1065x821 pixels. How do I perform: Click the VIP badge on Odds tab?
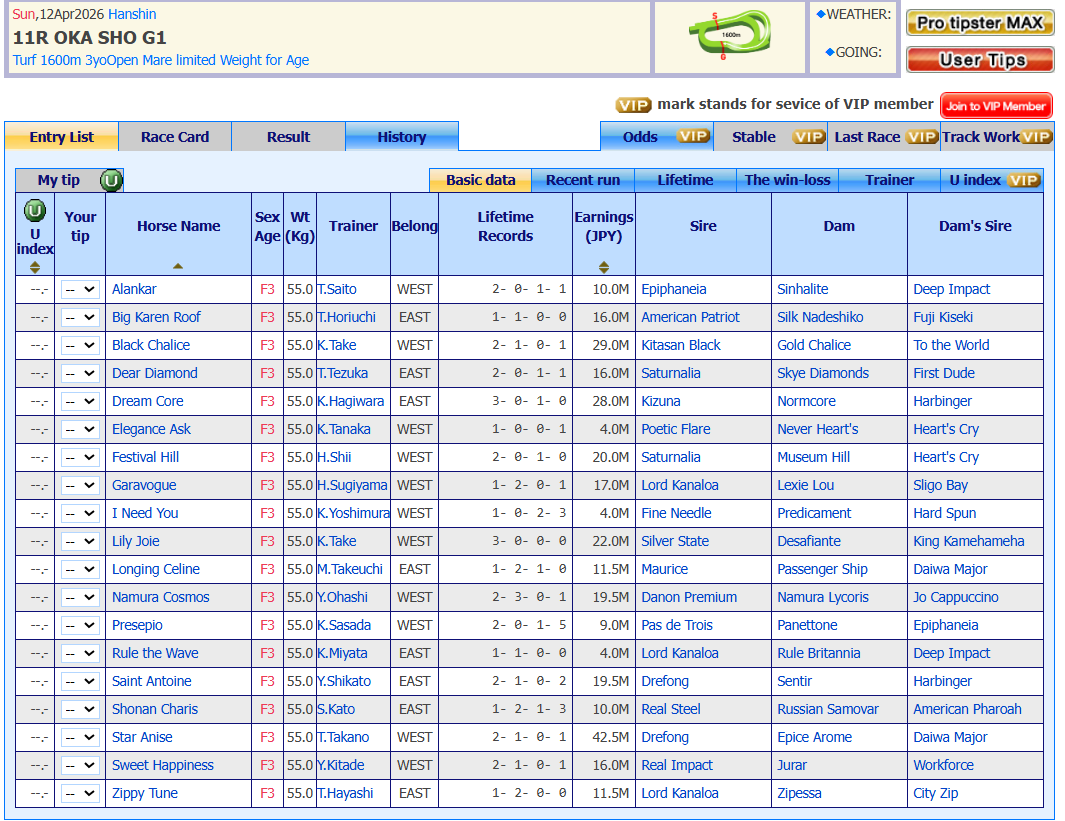(692, 136)
